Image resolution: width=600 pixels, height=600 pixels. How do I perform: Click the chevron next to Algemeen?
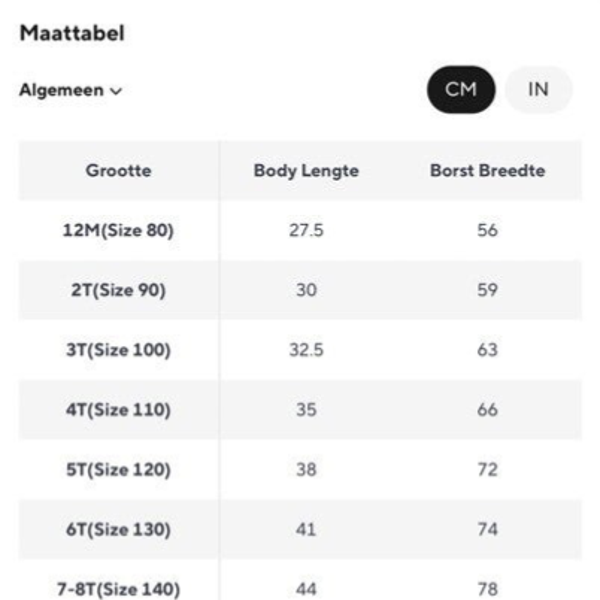(x=116, y=92)
